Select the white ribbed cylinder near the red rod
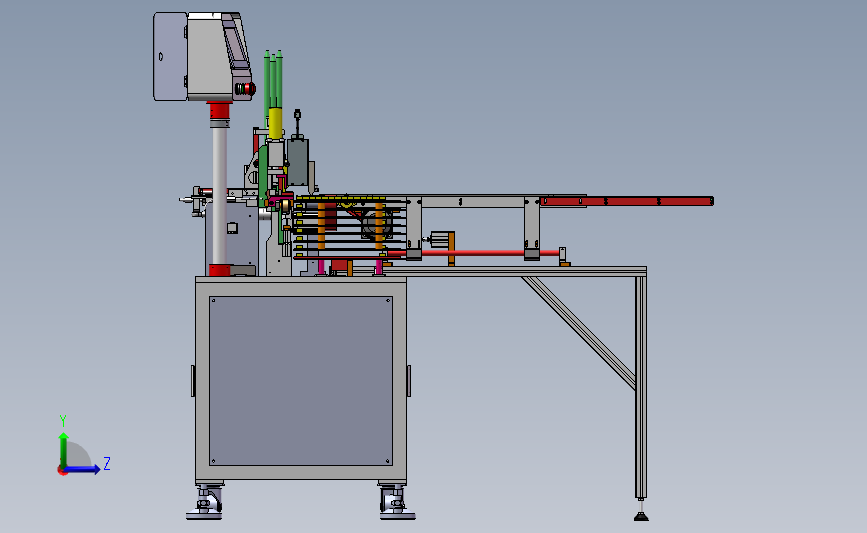 (x=441, y=240)
